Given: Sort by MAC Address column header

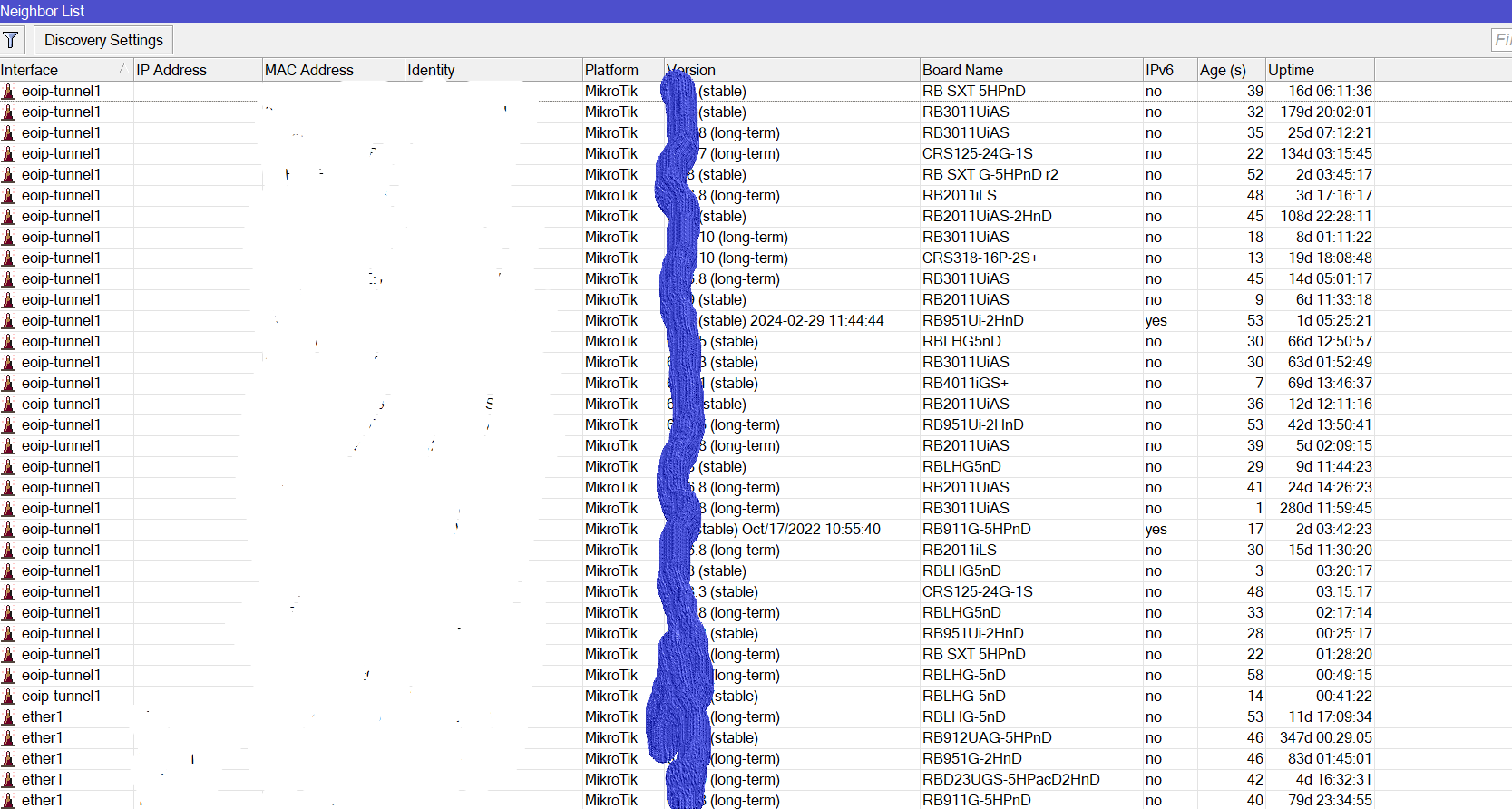Looking at the screenshot, I should pyautogui.click(x=333, y=70).
